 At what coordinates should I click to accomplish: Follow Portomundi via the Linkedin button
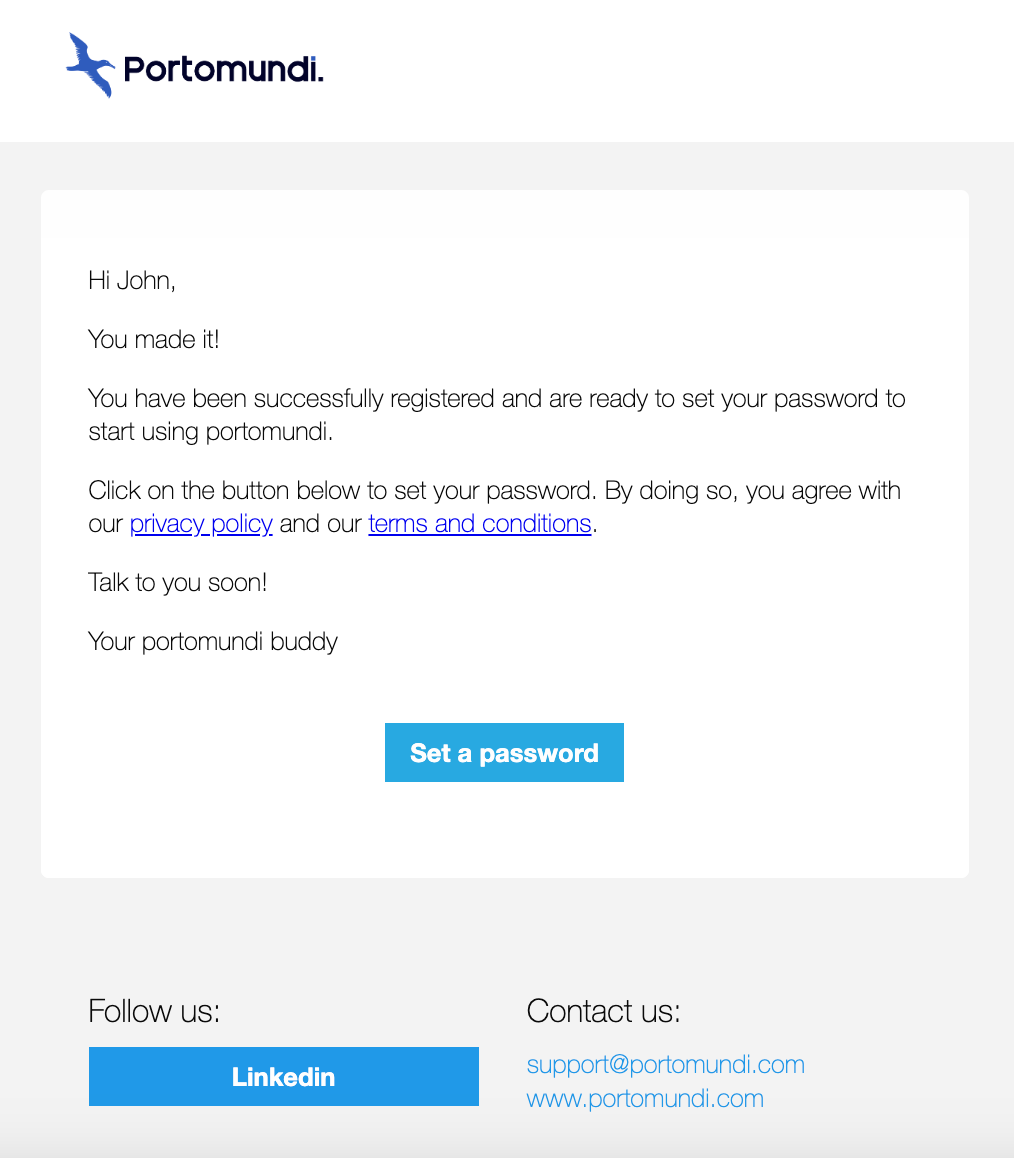(284, 1077)
